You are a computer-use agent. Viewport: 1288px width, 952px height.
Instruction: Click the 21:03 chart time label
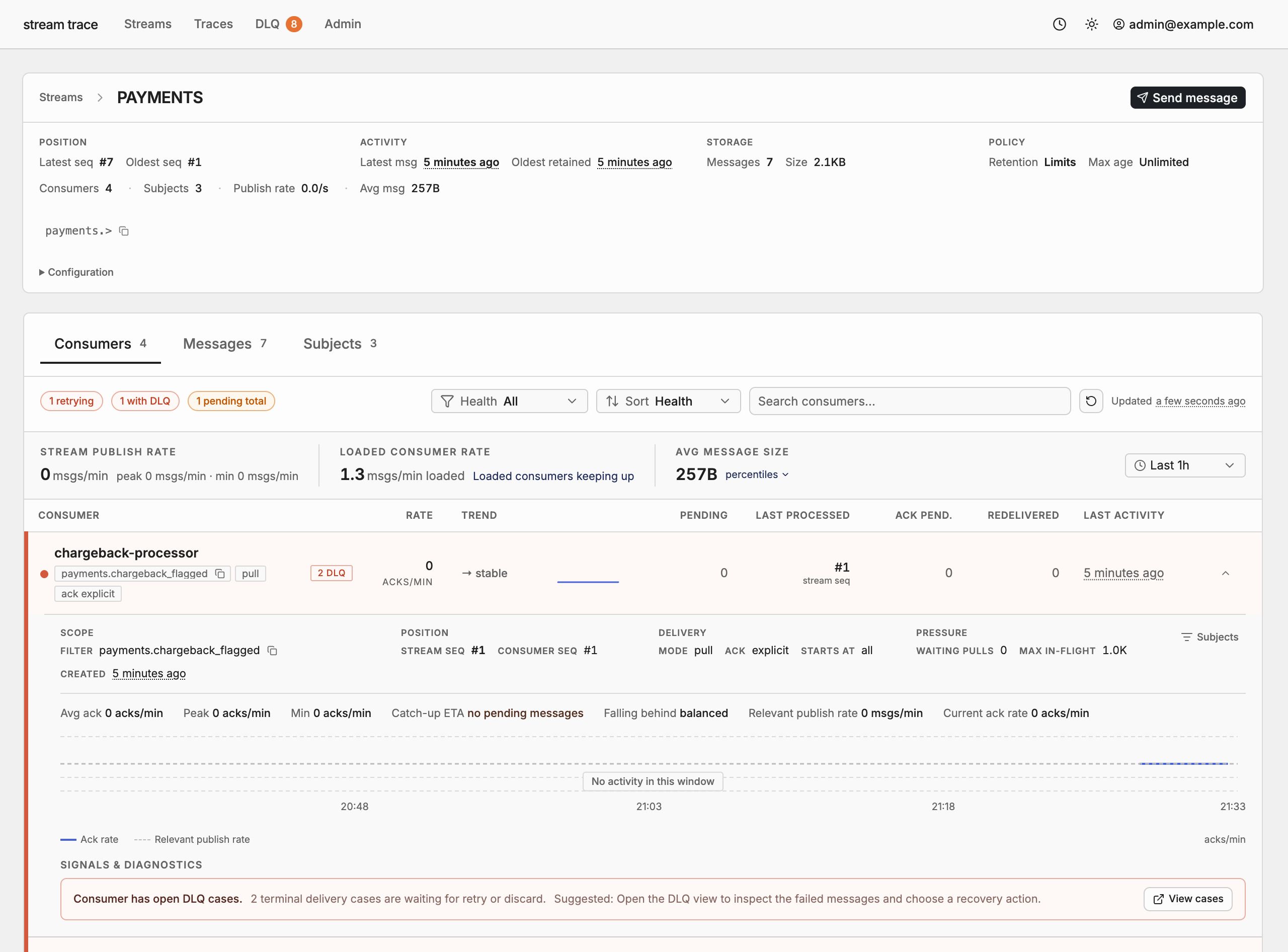[x=649, y=807]
